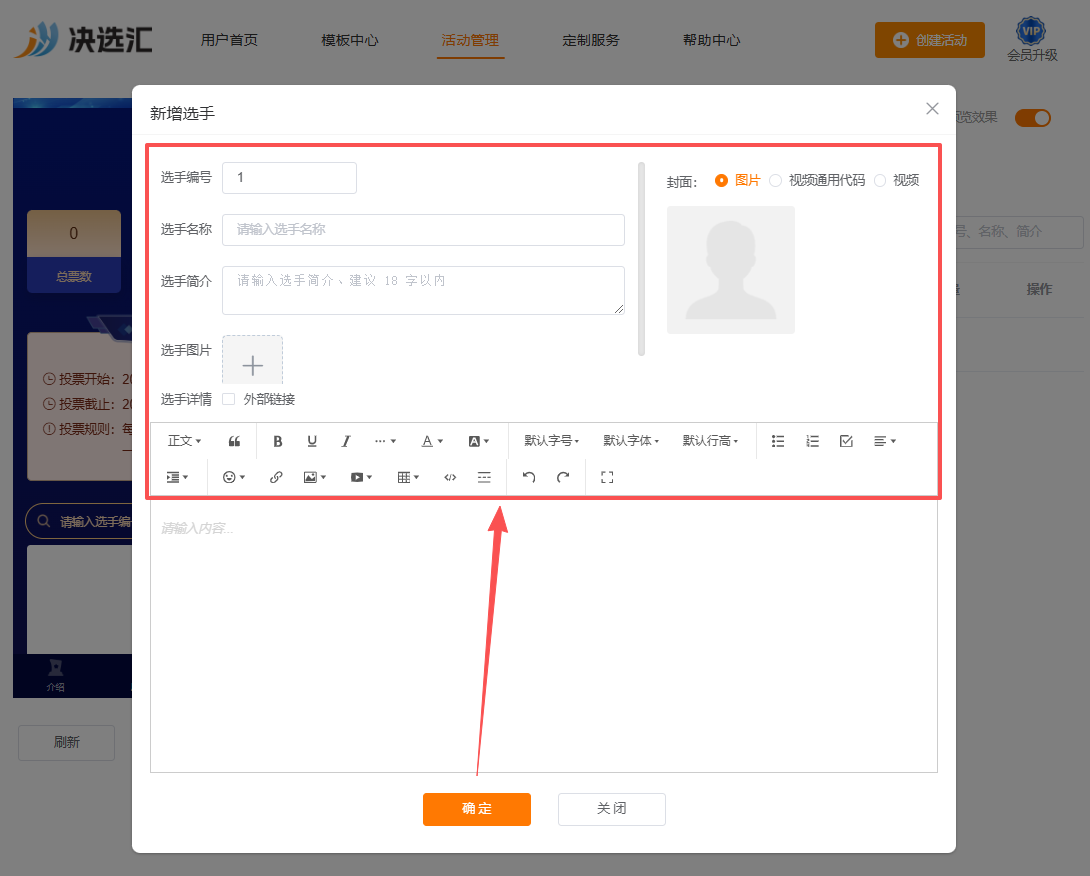The width and height of the screenshot is (1090, 876).
Task: Click the 选手简介 textarea
Action: (423, 290)
